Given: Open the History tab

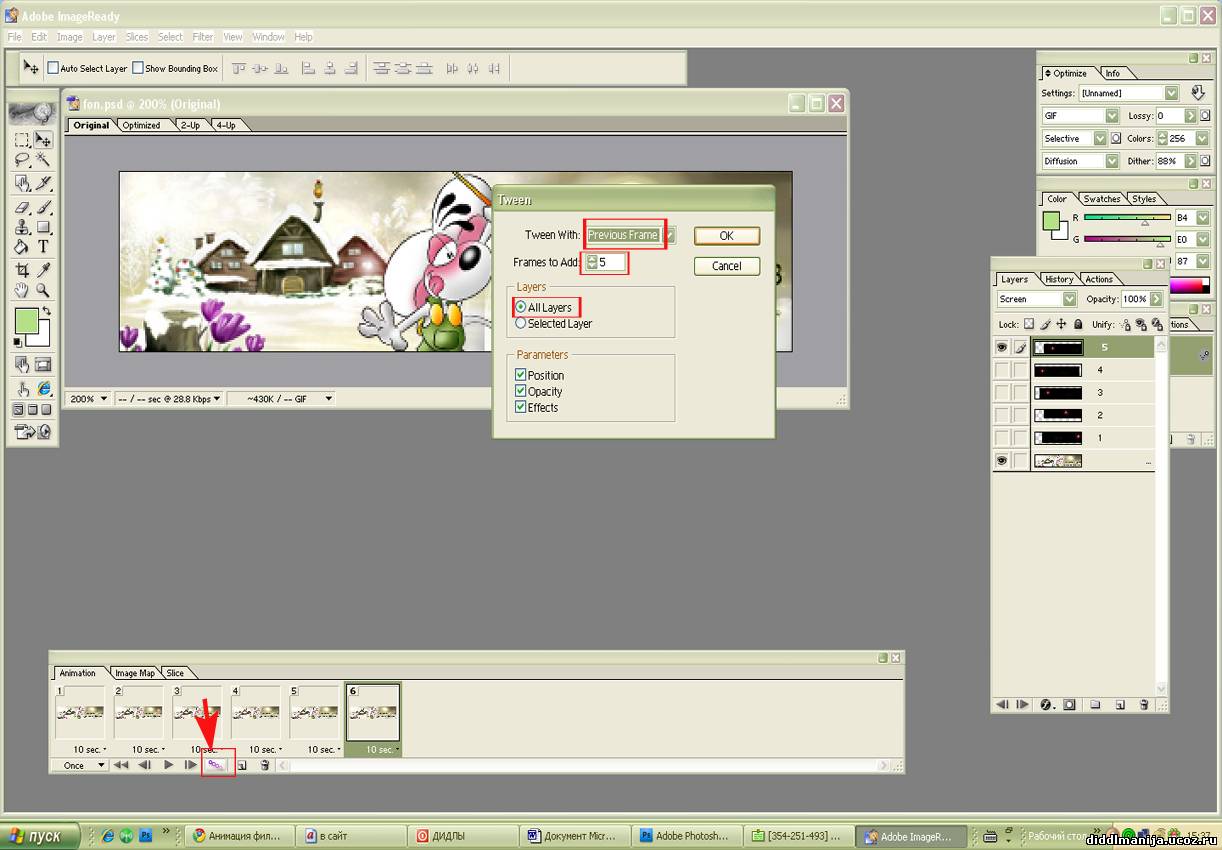Looking at the screenshot, I should point(1059,279).
